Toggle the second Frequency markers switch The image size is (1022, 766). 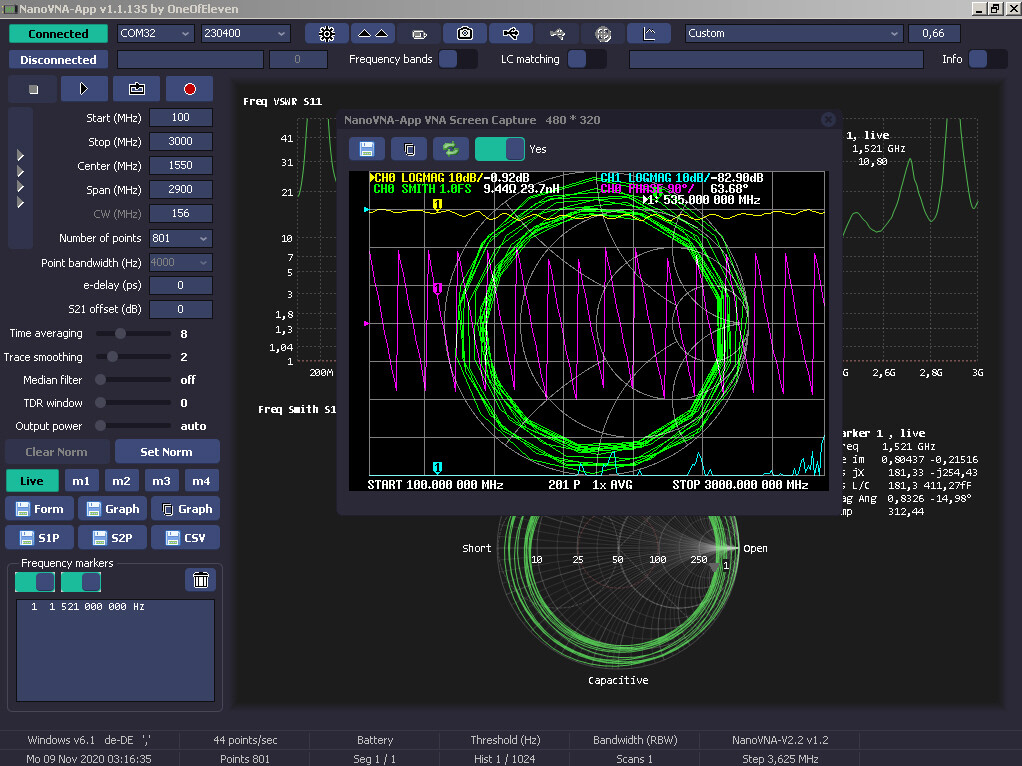point(81,582)
